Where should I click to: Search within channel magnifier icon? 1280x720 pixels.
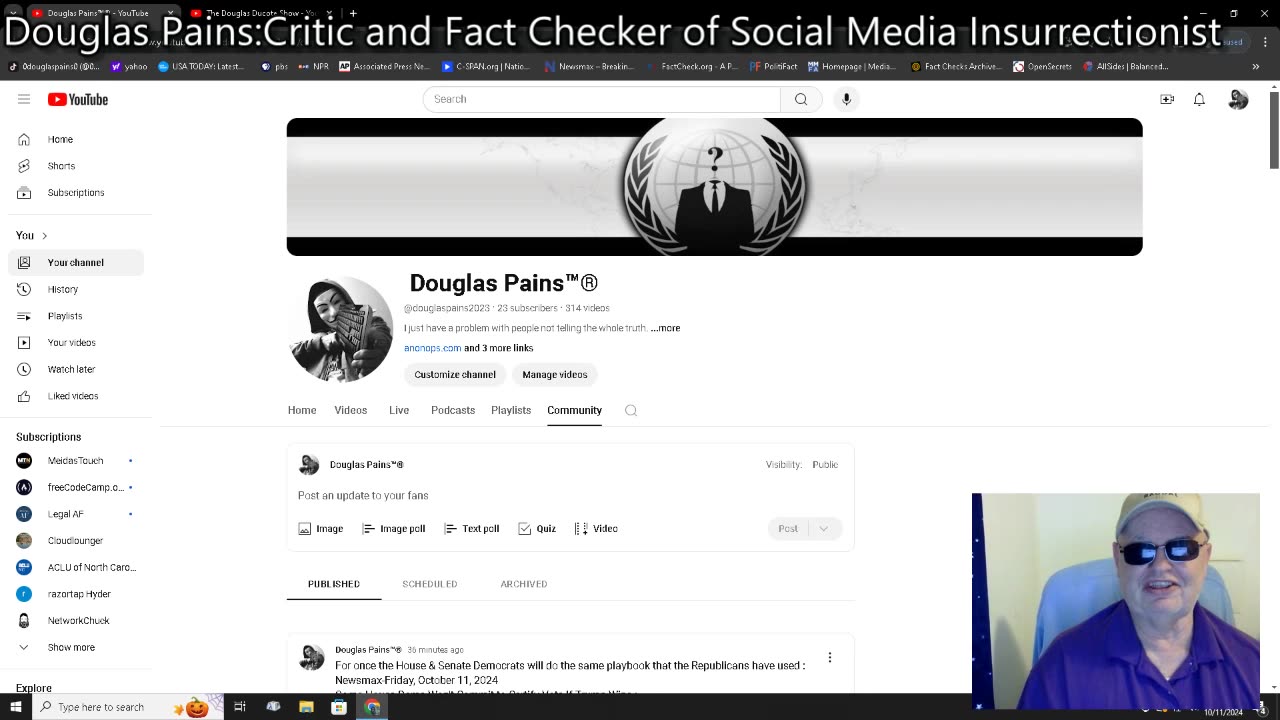[631, 410]
